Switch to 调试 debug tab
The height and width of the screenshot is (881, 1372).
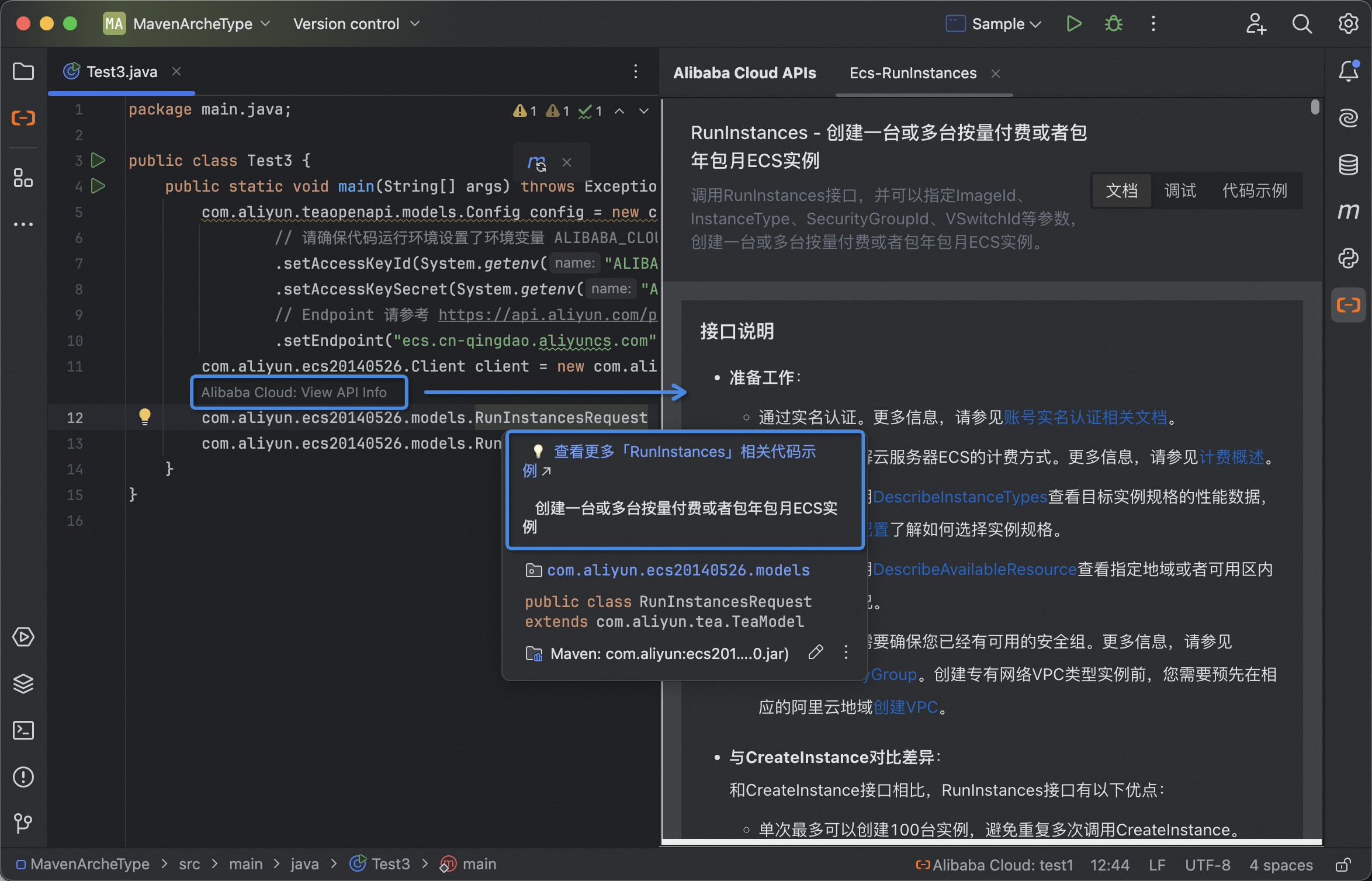(1180, 190)
